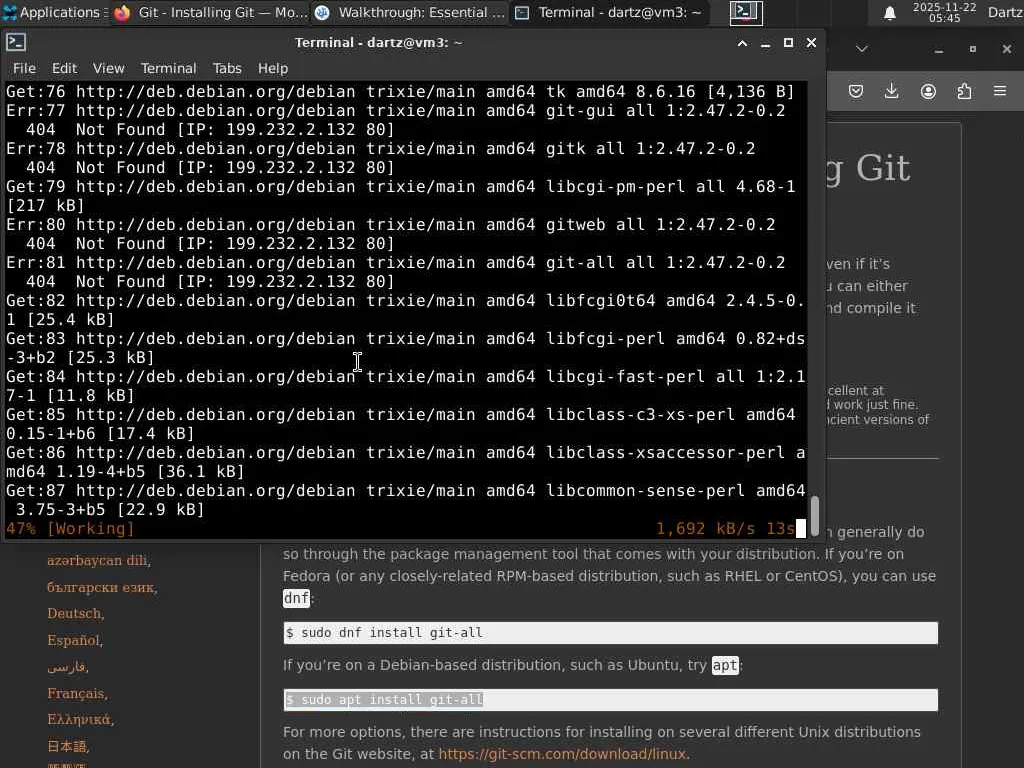Open the Tabs menu in Terminal
1024x768 pixels.
[x=227, y=68]
